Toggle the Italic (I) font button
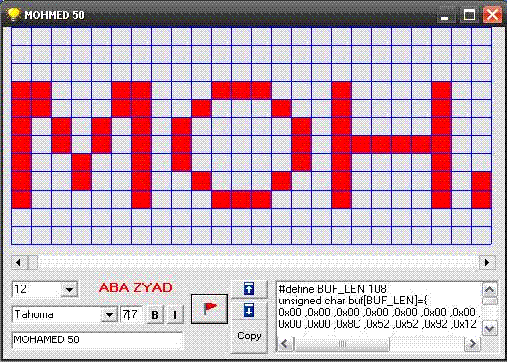 coord(175,315)
